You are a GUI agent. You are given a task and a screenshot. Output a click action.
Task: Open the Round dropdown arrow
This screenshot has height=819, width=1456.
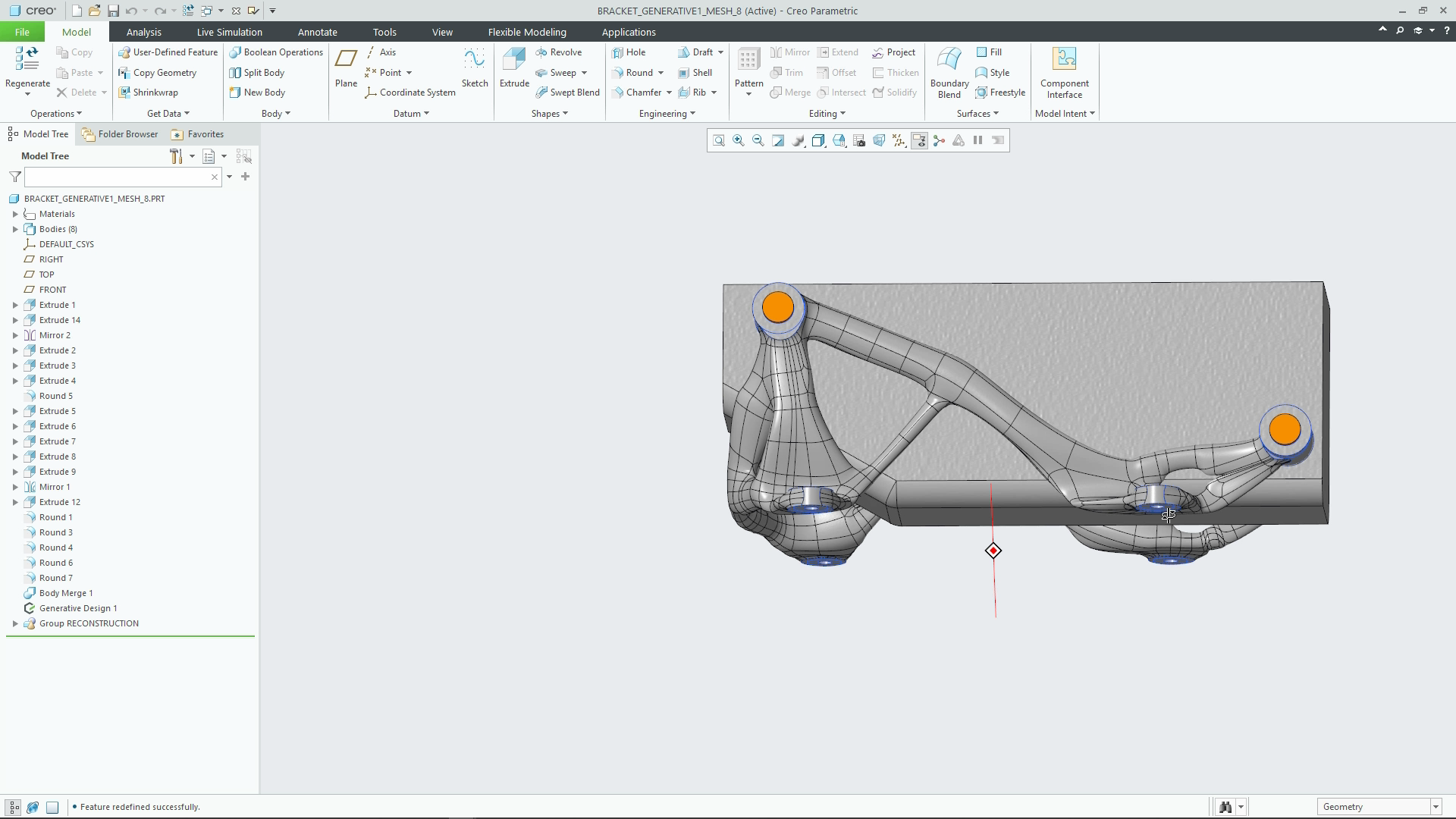click(661, 73)
